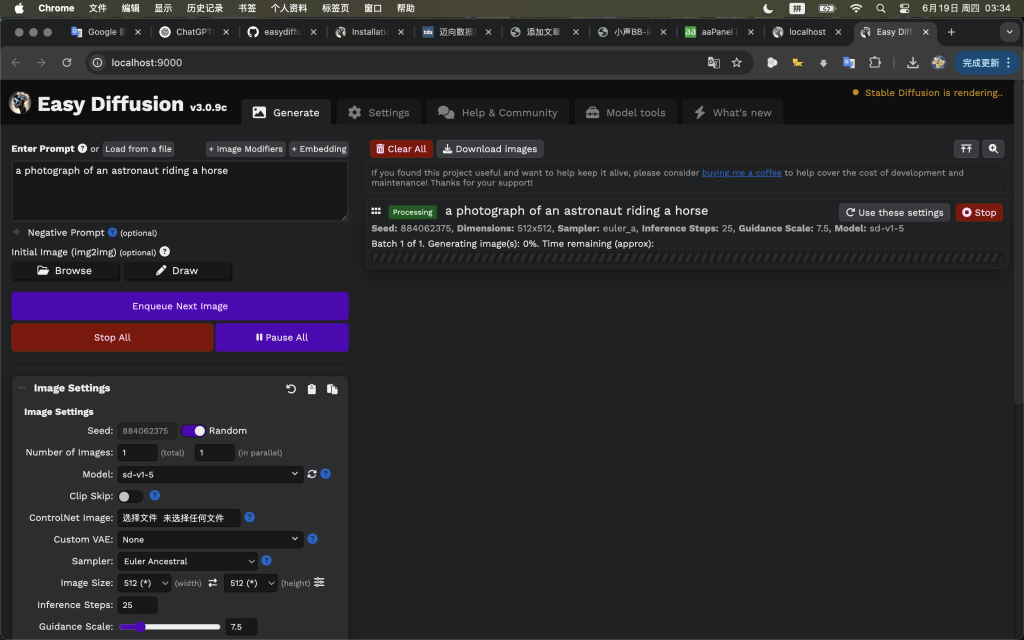Collapse the Image Settings panel
The image size is (1024, 640).
pos(22,388)
